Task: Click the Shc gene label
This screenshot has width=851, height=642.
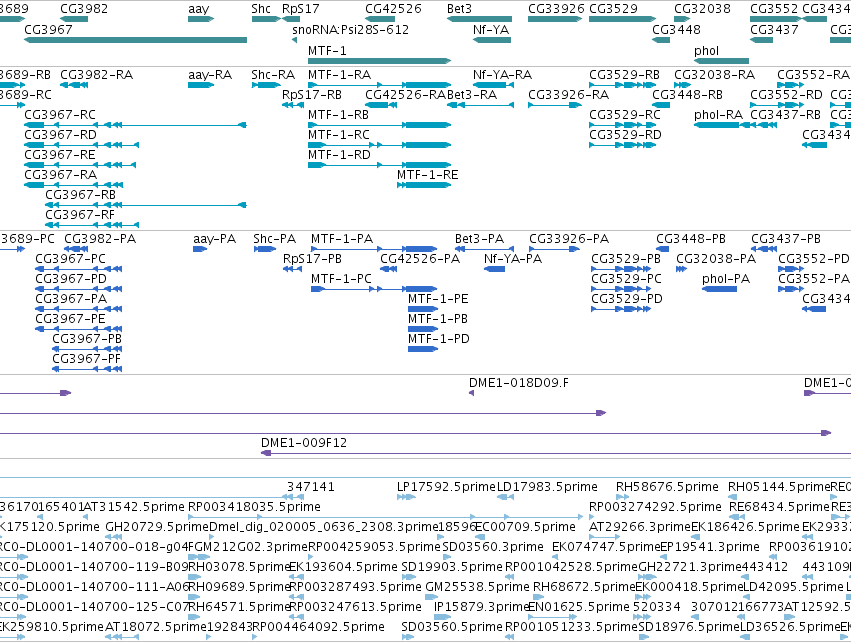Action: click(x=261, y=9)
